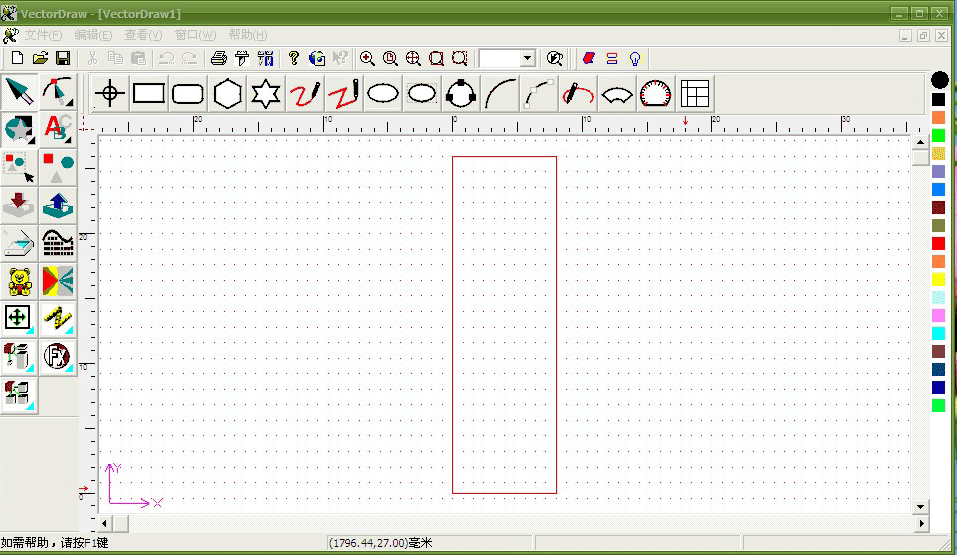The image size is (957, 555).
Task: Click the Print icon
Action: 218,59
